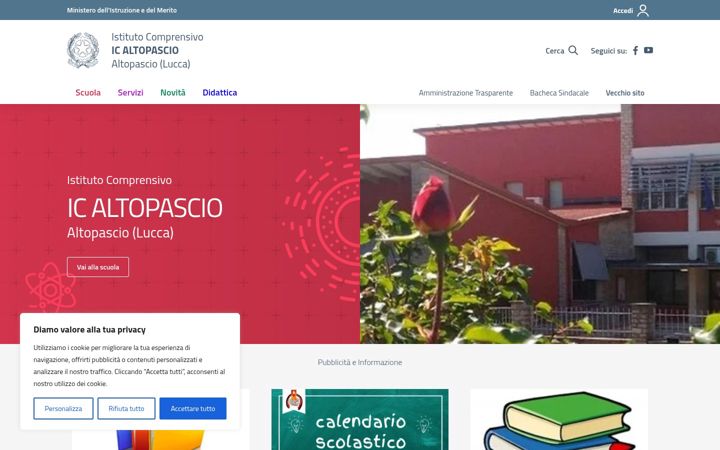Click the Cerca search label
720x450 pixels.
[554, 51]
